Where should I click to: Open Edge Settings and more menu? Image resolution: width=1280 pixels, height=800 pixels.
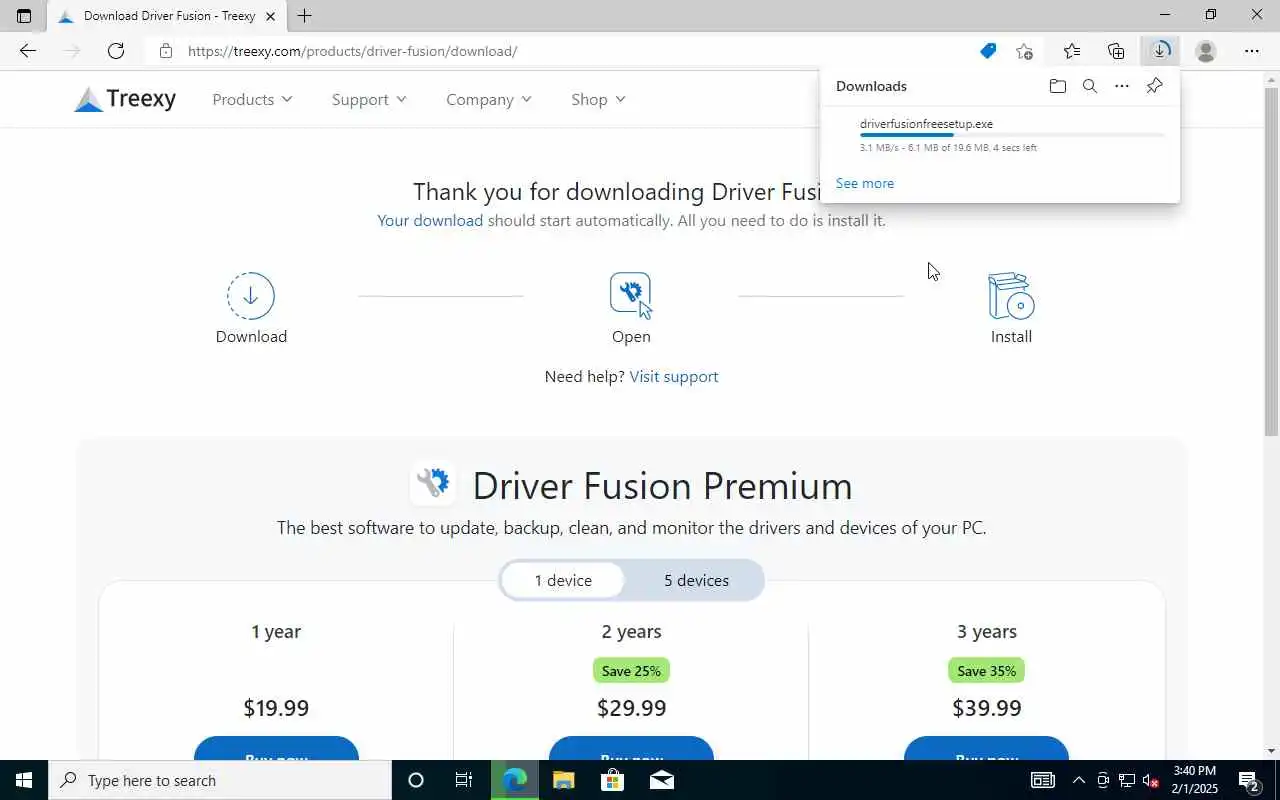coord(1252,51)
